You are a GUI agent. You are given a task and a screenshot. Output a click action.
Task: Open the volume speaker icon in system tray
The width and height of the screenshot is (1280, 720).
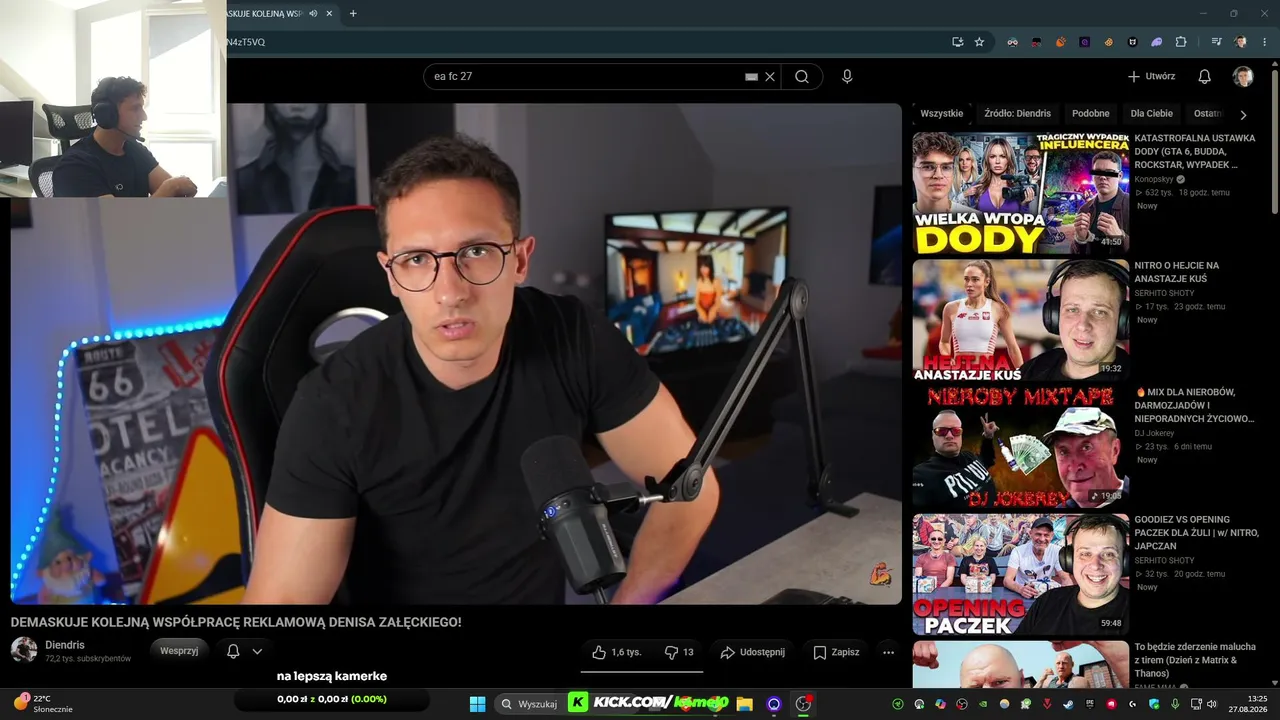tap(1212, 704)
